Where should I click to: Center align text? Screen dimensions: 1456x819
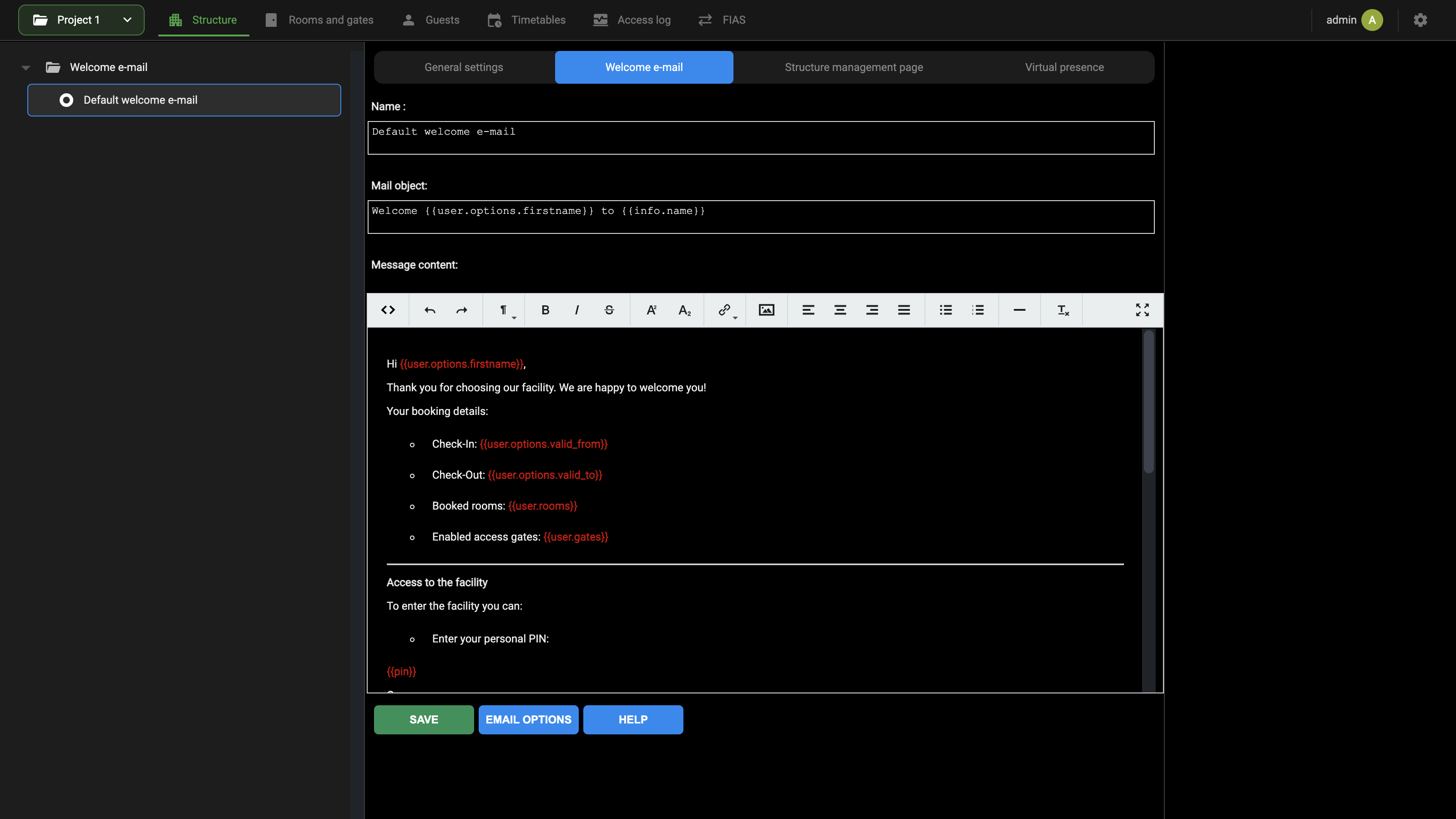(x=840, y=310)
